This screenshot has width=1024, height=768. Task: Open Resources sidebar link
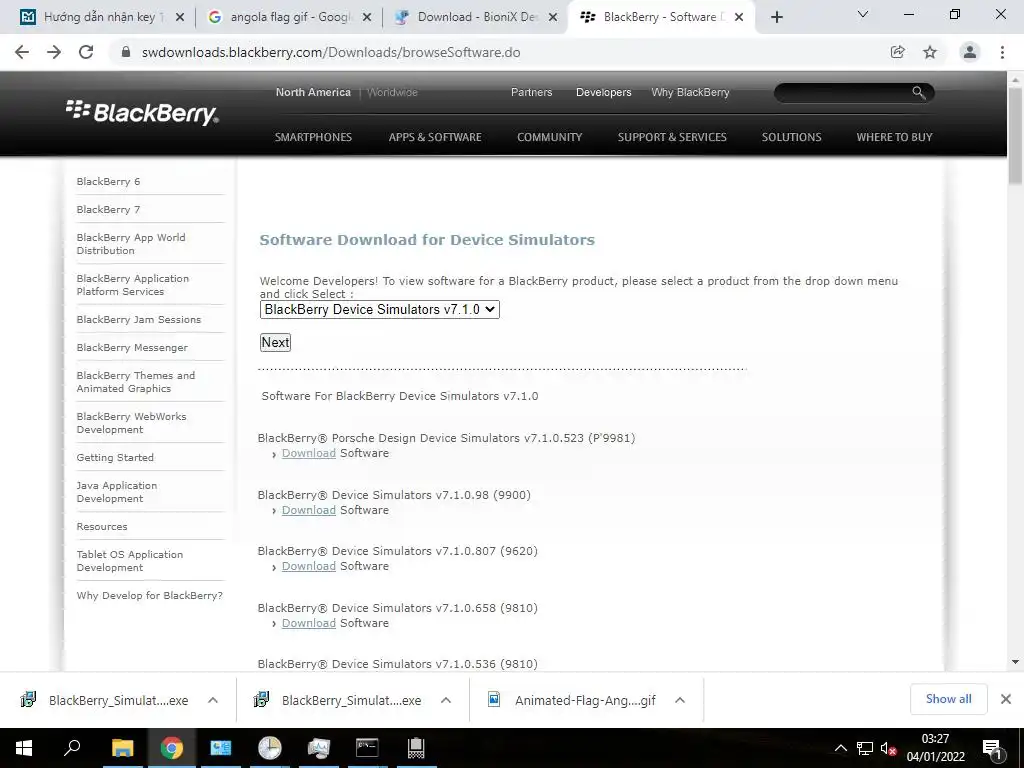click(102, 526)
